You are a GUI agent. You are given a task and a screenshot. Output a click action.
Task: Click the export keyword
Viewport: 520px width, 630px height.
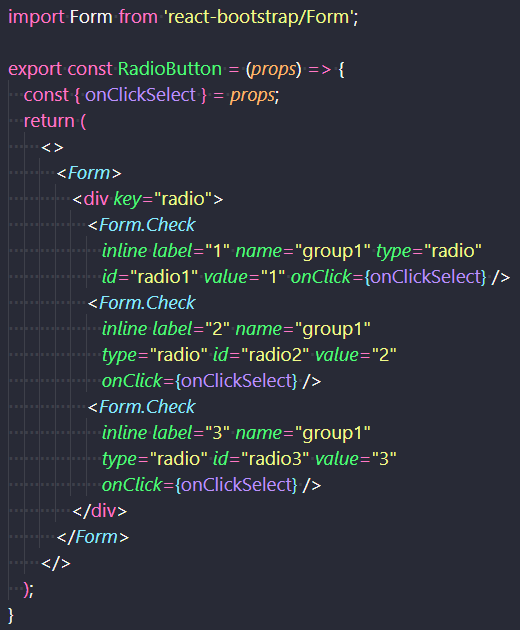(x=35, y=70)
